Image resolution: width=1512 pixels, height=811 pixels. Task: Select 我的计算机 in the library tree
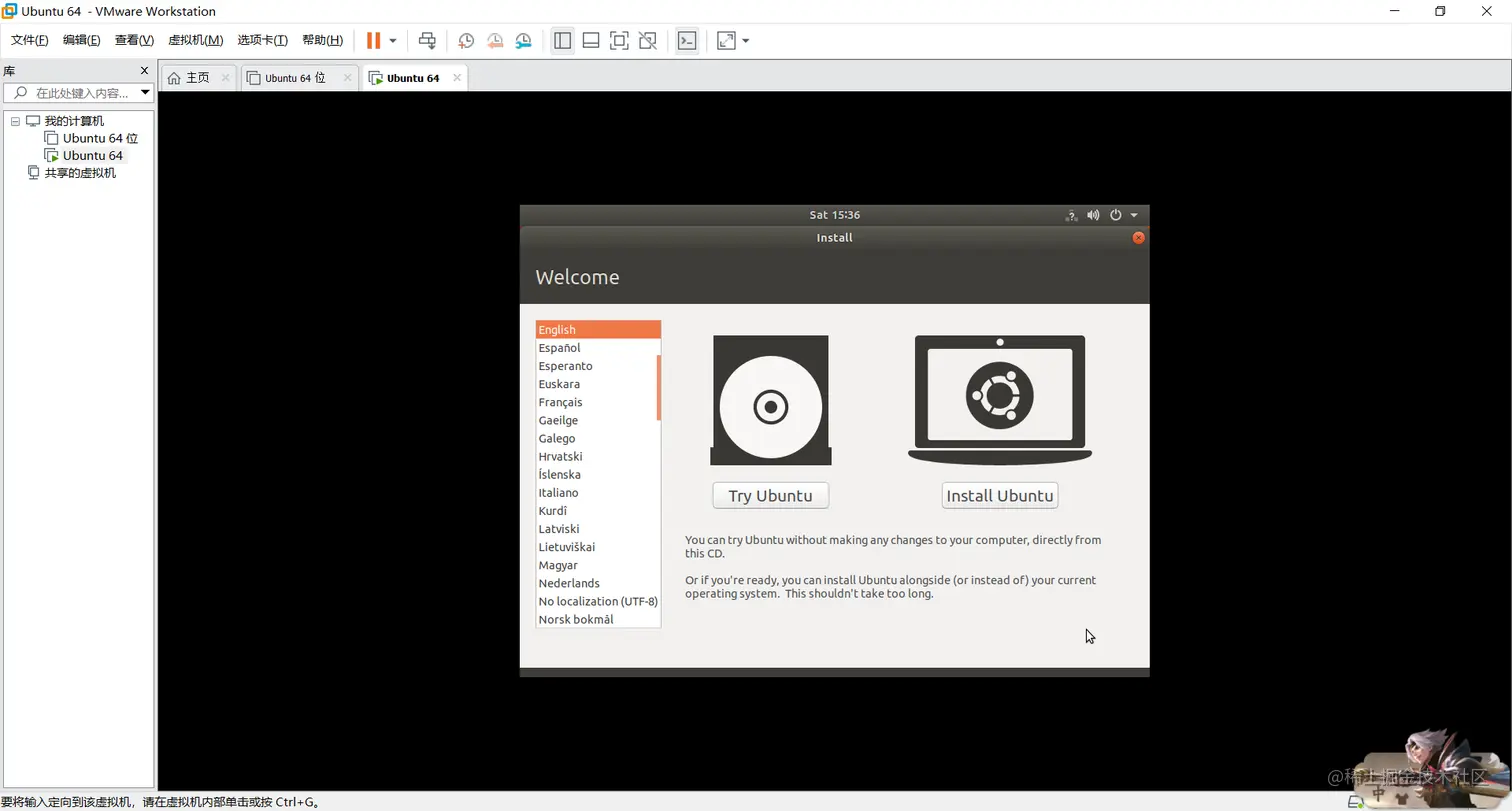[73, 121]
